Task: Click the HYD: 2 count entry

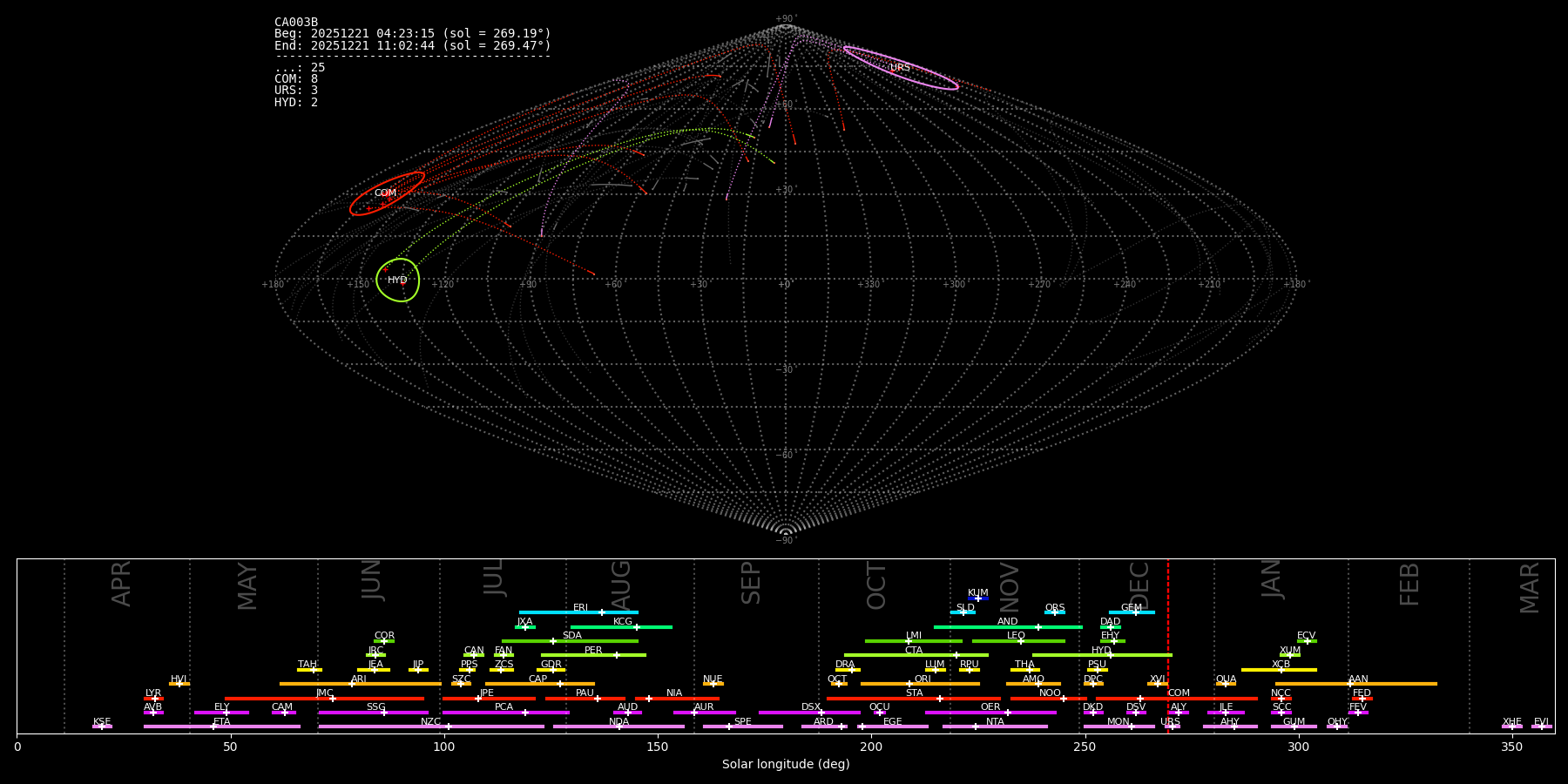Action: point(296,103)
